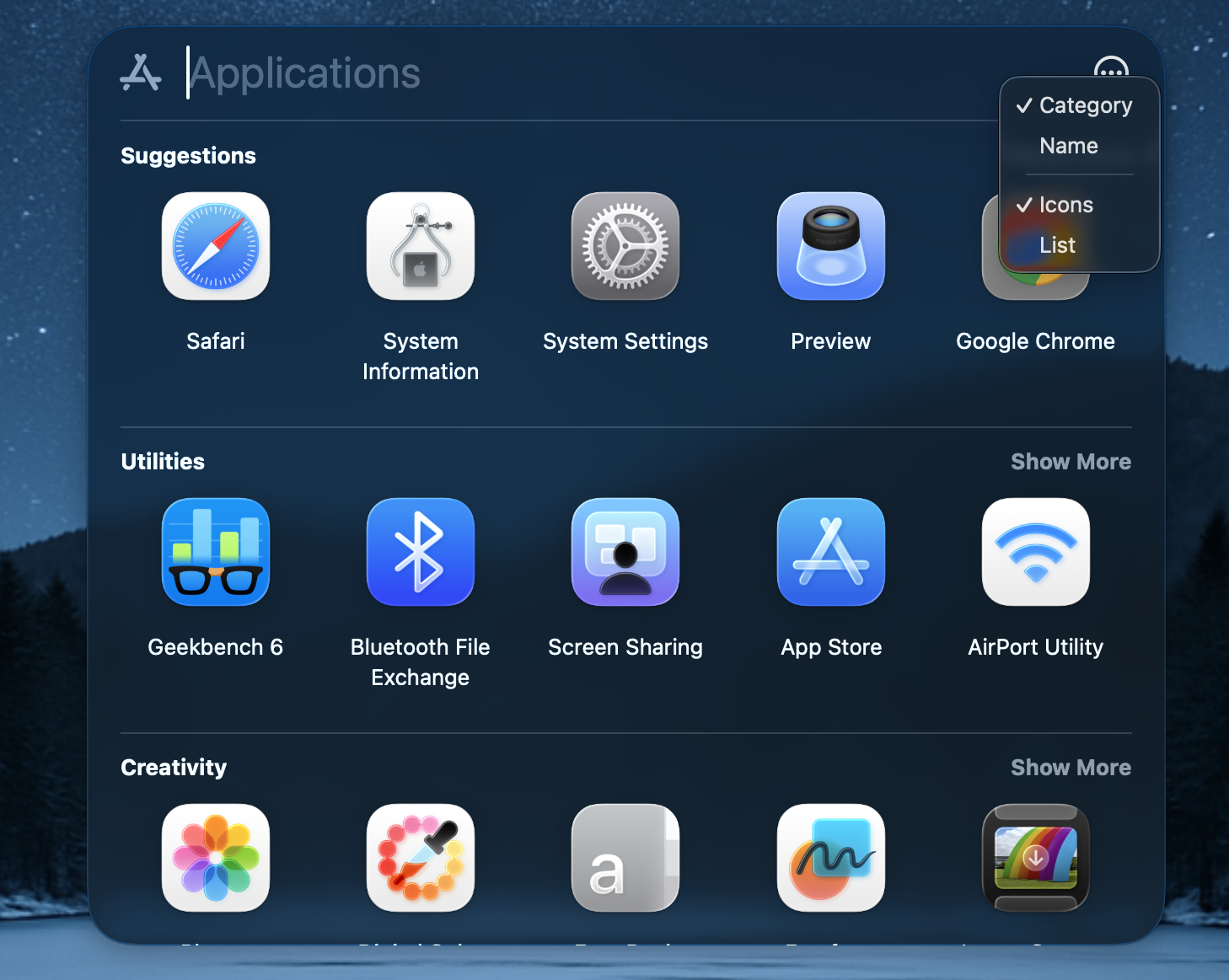The image size is (1229, 980).
Task: Open Screen Sharing app
Action: pyautogui.click(x=625, y=552)
